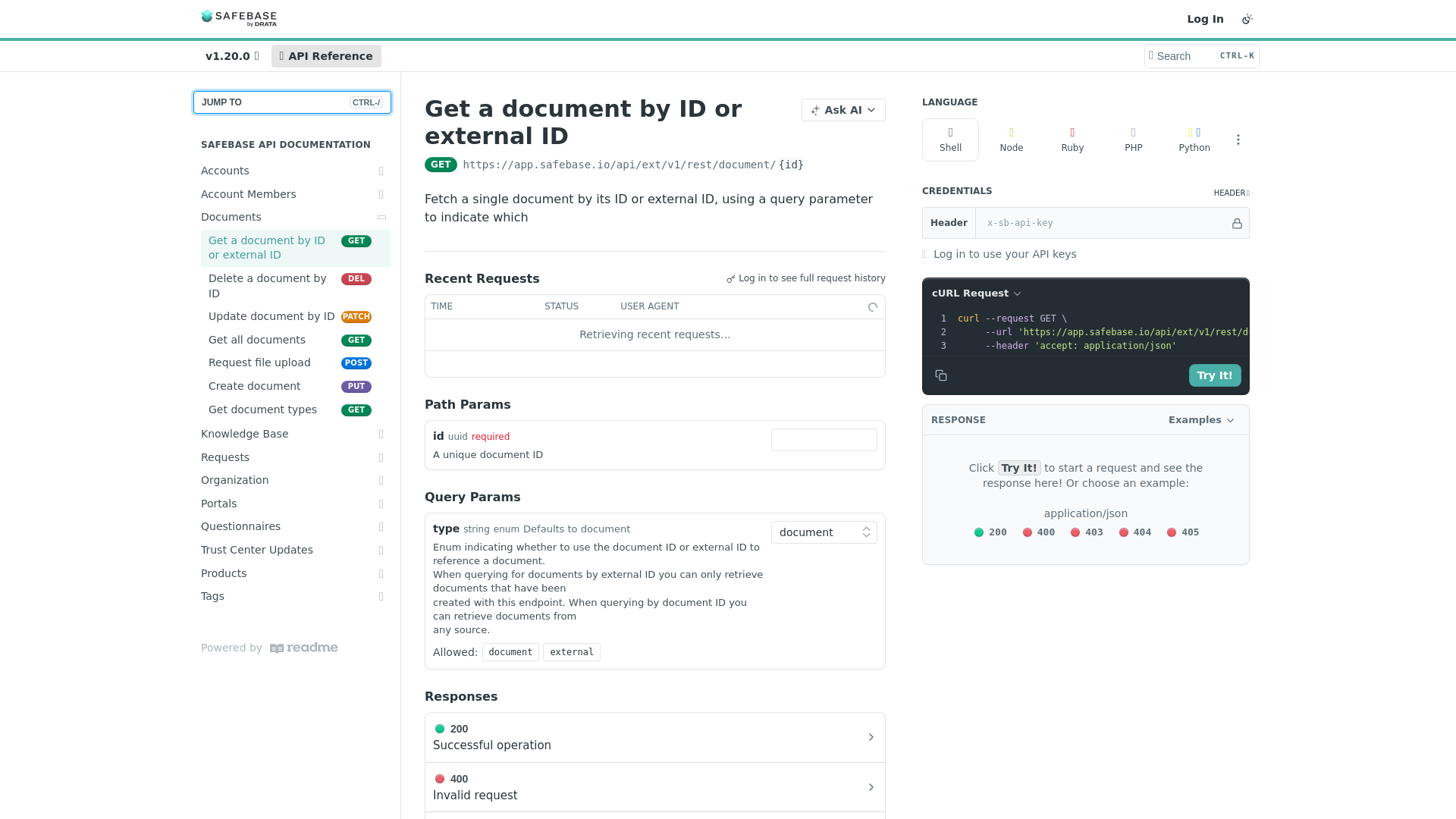Expand the Tags section
1456x819 pixels.
(x=381, y=597)
